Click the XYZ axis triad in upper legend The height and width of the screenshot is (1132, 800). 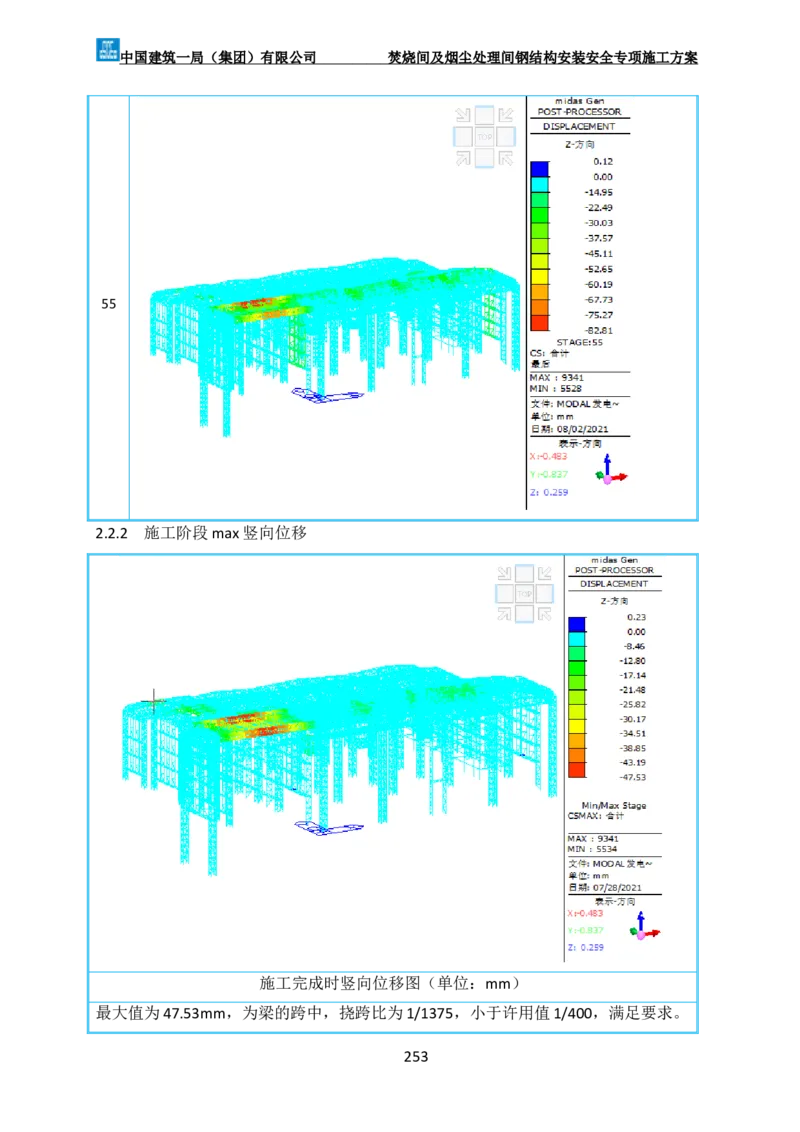[609, 470]
